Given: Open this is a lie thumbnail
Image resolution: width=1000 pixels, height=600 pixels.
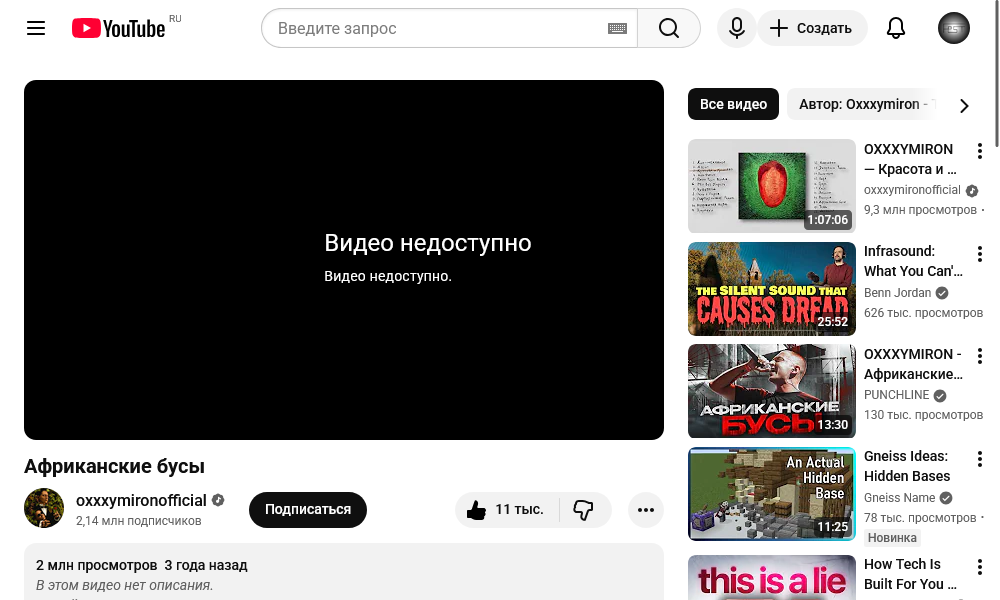Looking at the screenshot, I should (x=772, y=578).
